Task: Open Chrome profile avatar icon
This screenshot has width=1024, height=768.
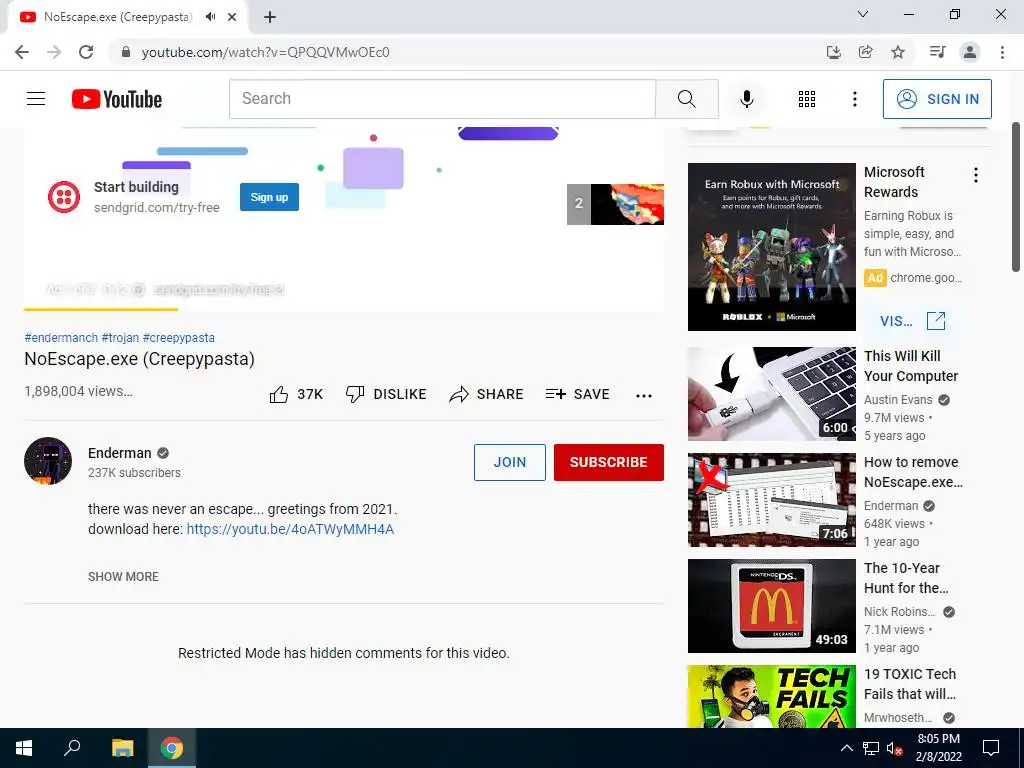Action: click(970, 52)
